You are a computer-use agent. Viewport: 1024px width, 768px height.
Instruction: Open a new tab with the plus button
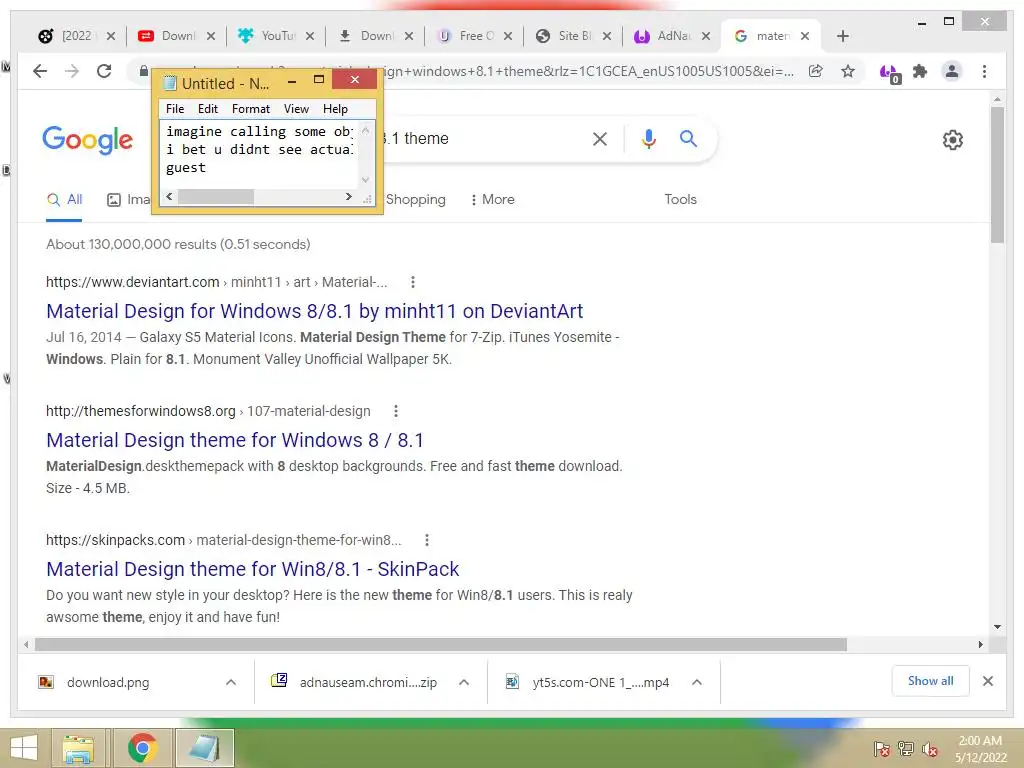pos(842,36)
